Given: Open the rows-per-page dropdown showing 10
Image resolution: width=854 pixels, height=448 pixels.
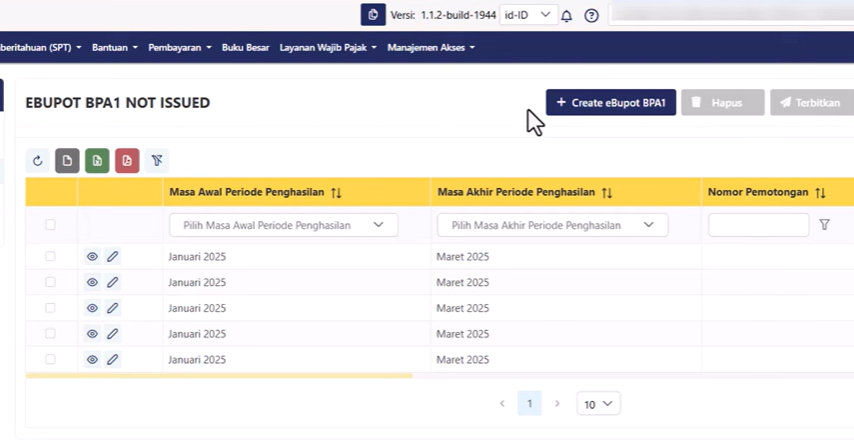Looking at the screenshot, I should click(x=598, y=404).
